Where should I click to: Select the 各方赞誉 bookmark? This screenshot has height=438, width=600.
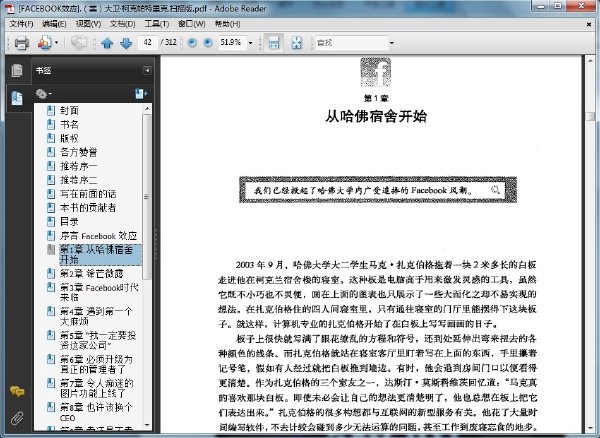click(78, 152)
